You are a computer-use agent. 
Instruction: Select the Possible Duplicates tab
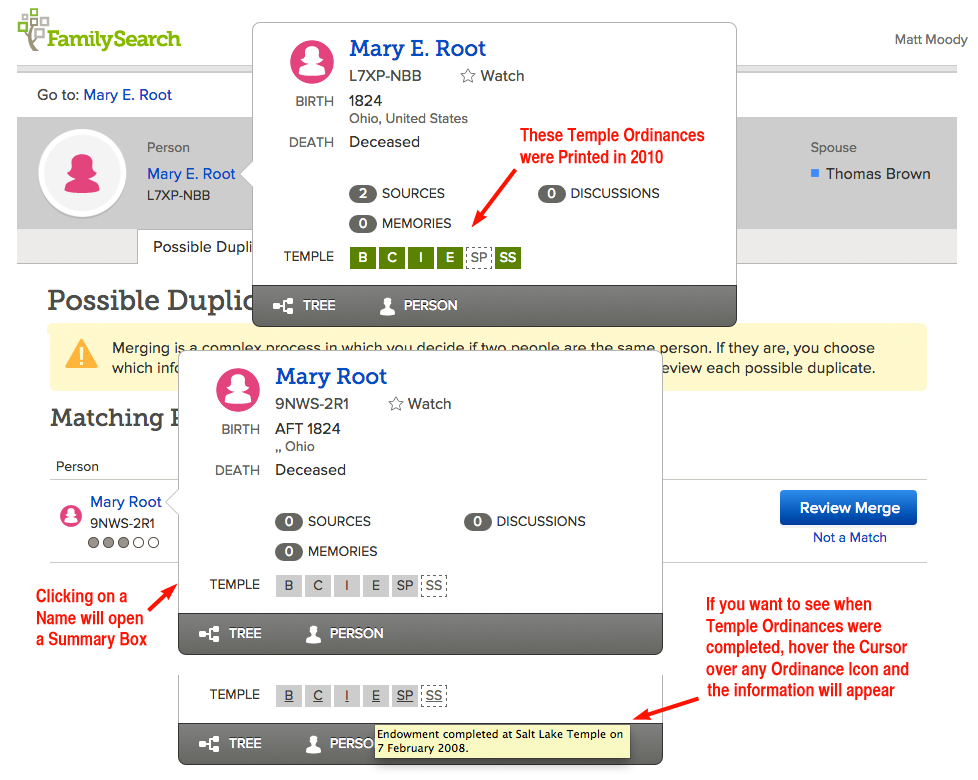tap(195, 247)
